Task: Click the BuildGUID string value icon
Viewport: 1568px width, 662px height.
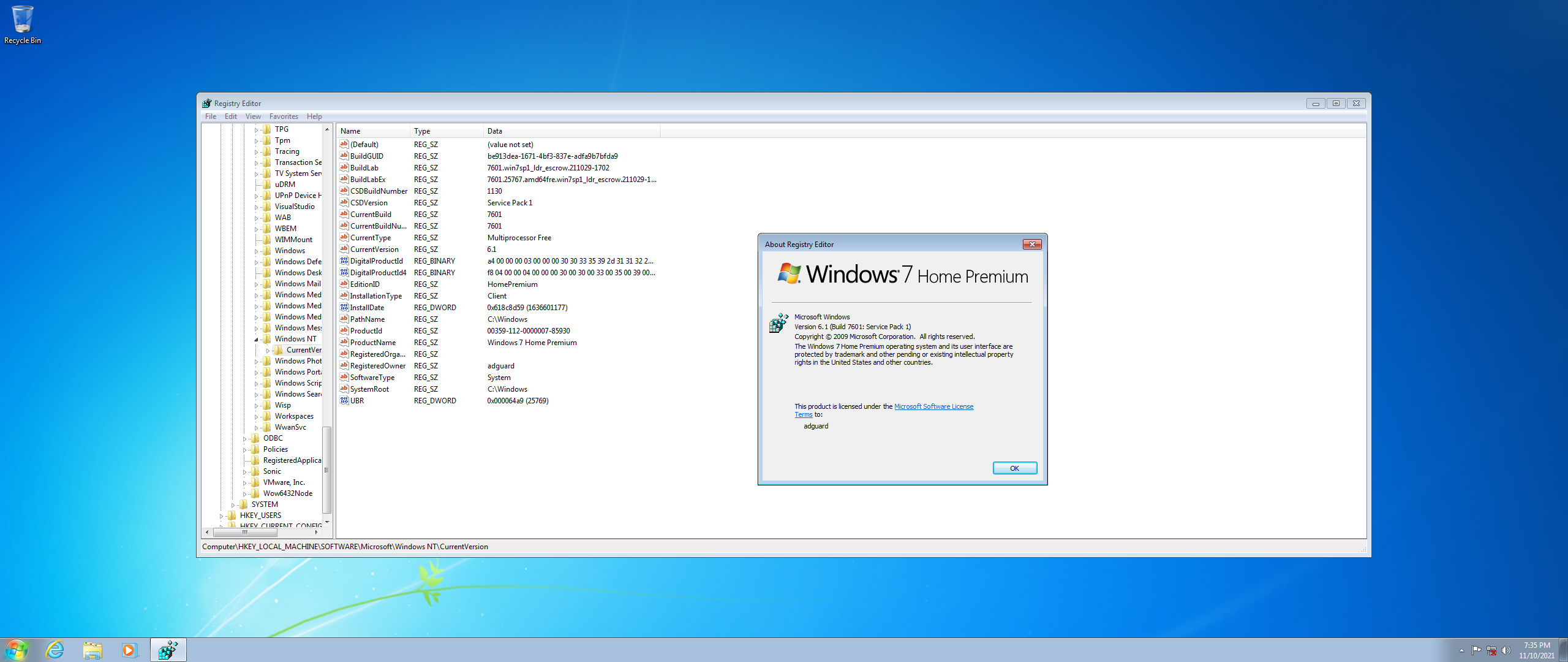Action: click(344, 156)
